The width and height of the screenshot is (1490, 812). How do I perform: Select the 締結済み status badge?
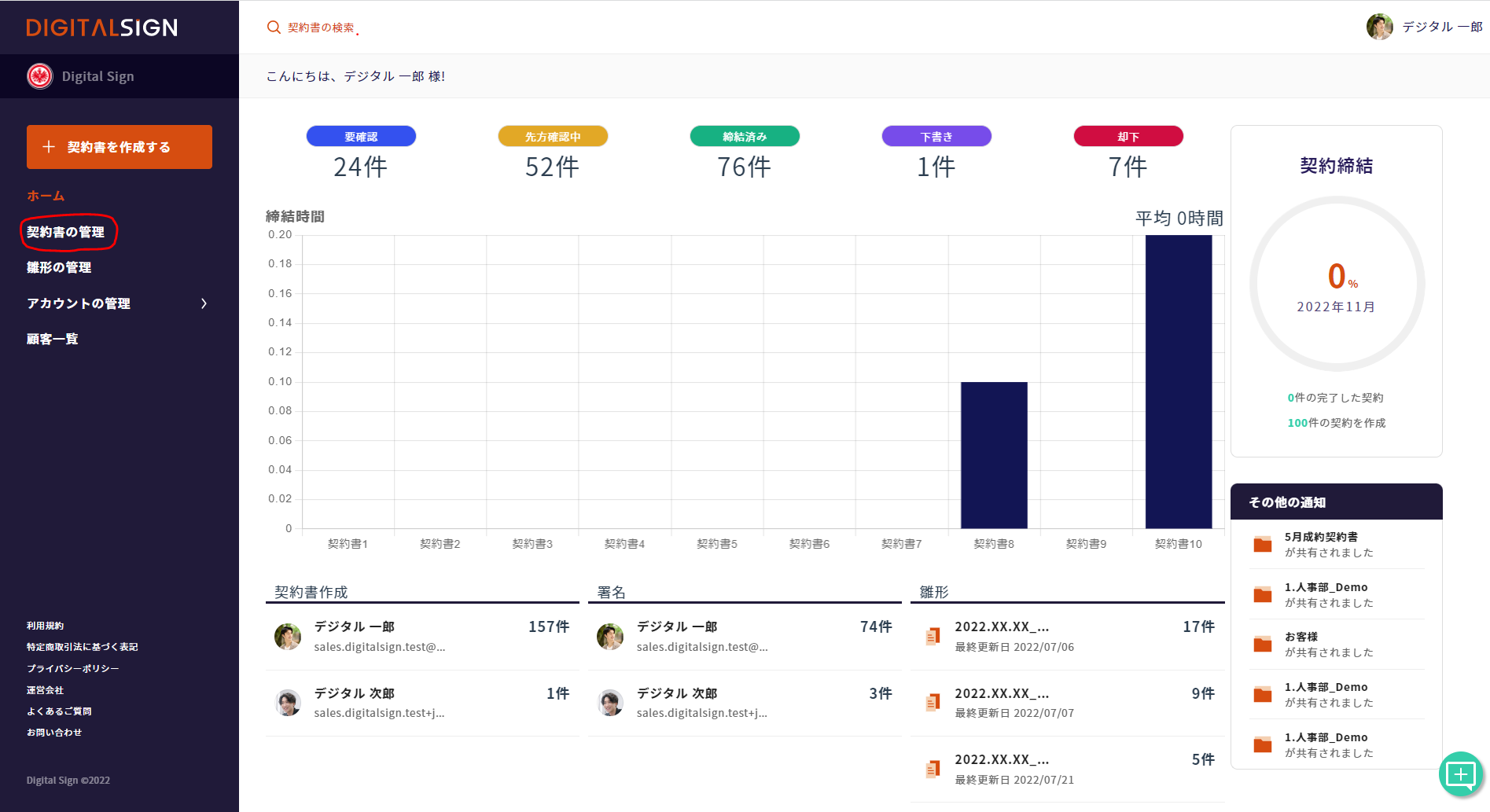pos(745,137)
